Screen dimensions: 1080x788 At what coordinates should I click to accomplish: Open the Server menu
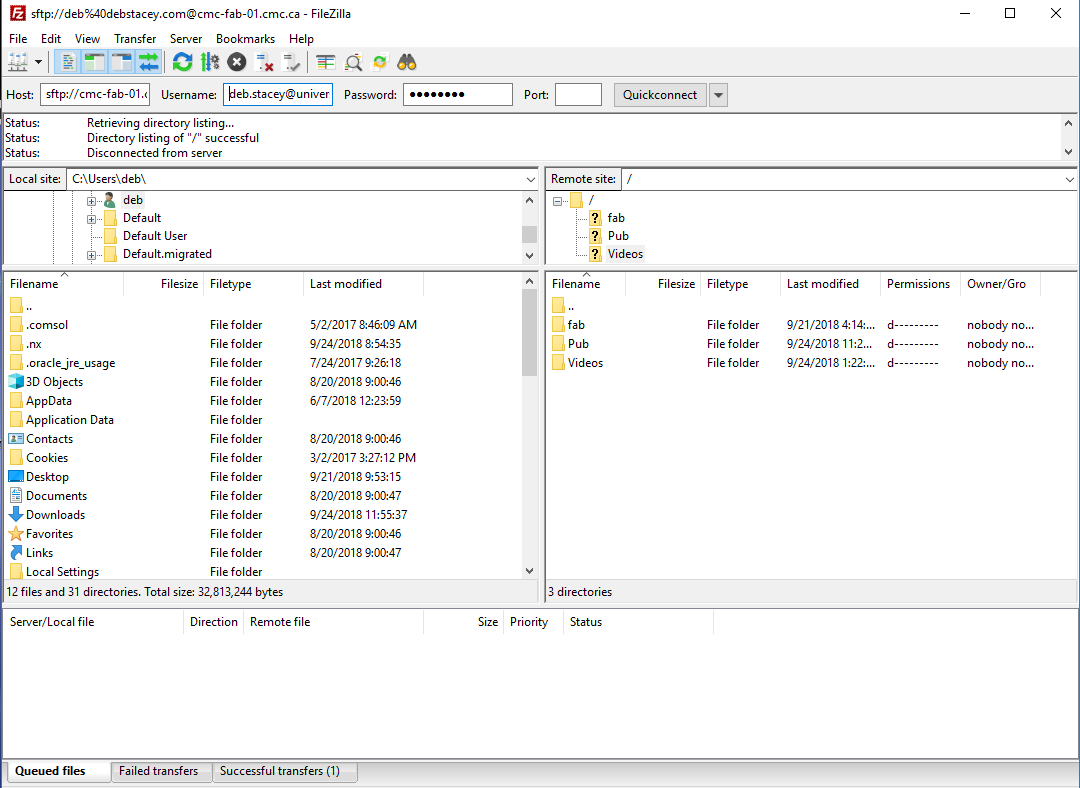click(x=186, y=39)
